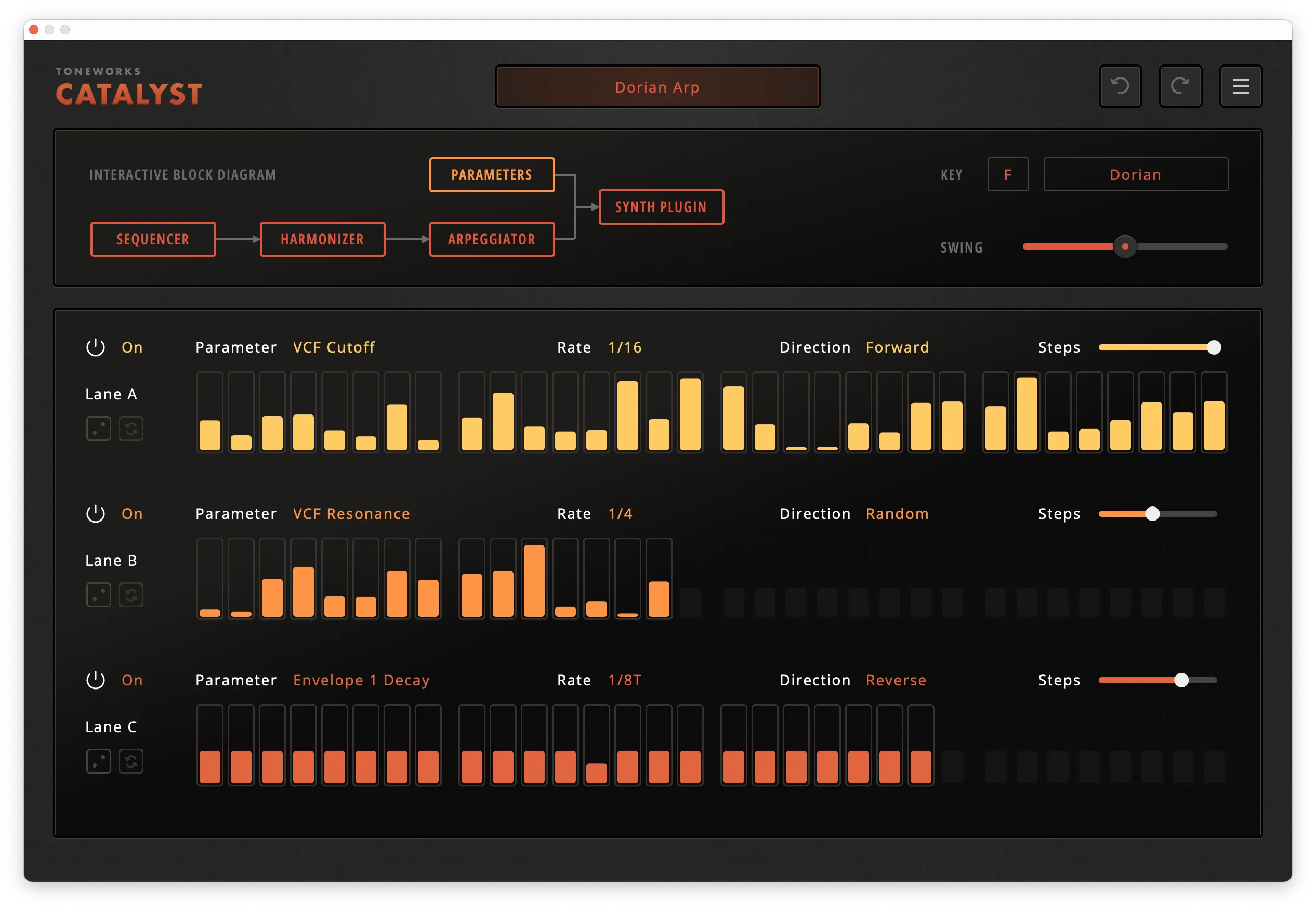Click the undo arrow icon
The width and height of the screenshot is (1316, 910).
point(1121,86)
